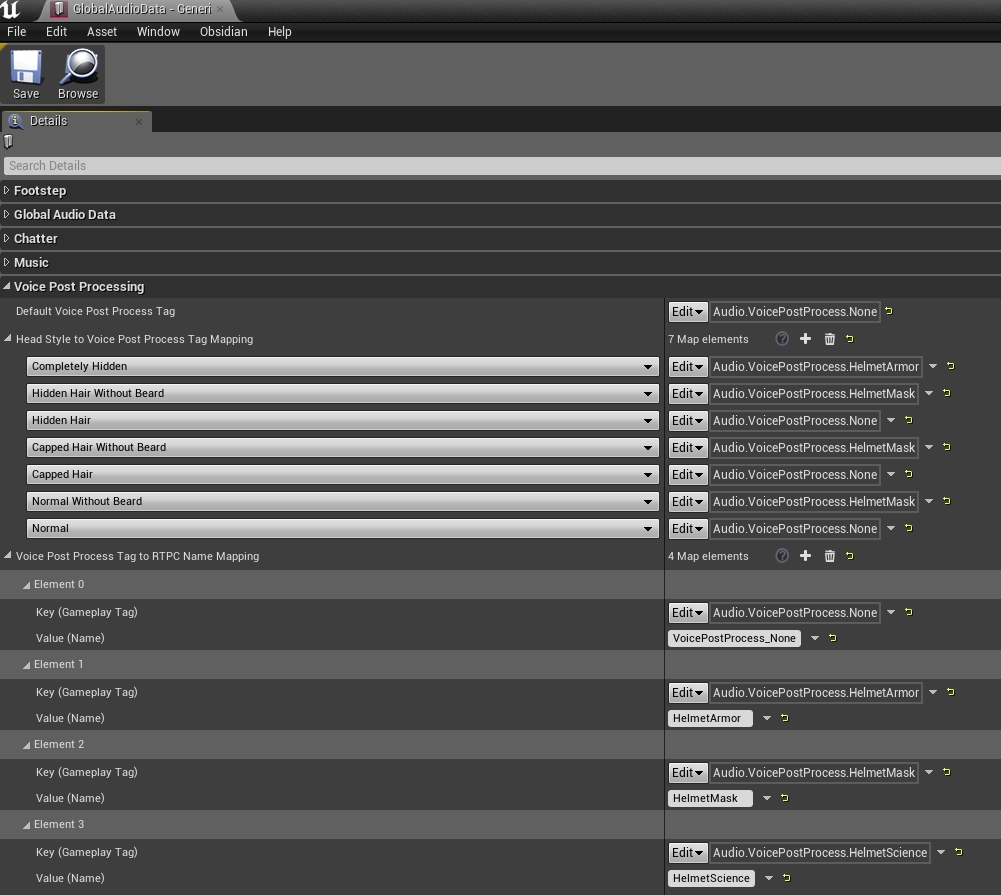
Task: Reset Normal Without Beard row tag
Action: [x=947, y=501]
